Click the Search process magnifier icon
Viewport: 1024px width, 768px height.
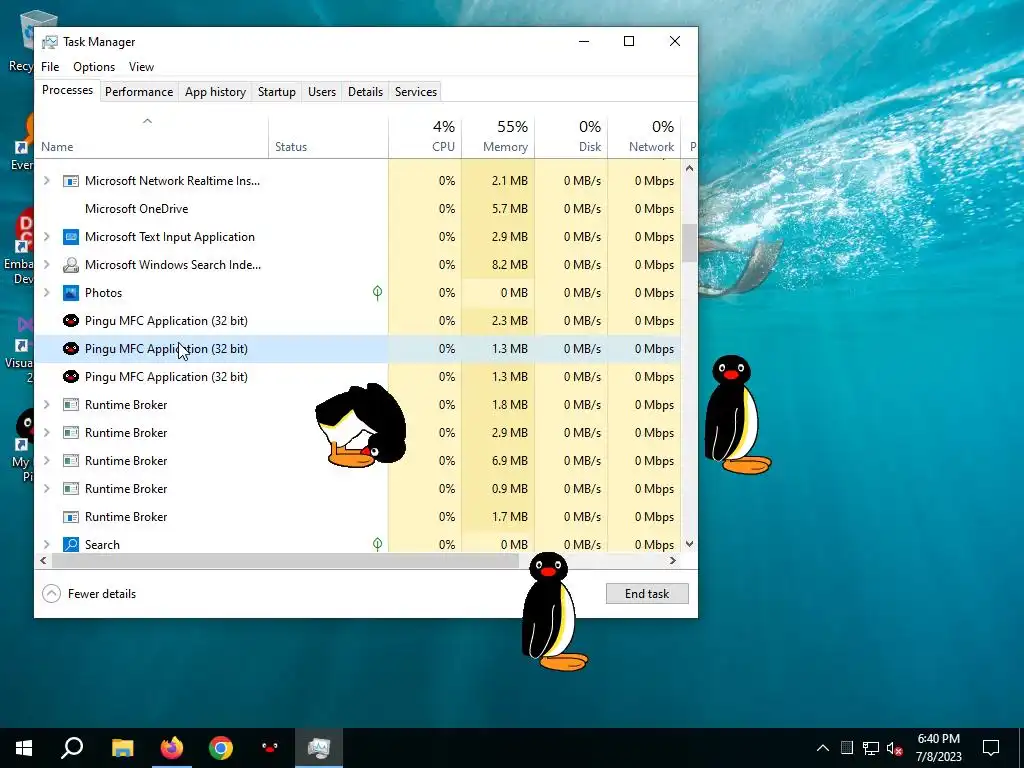click(71, 544)
